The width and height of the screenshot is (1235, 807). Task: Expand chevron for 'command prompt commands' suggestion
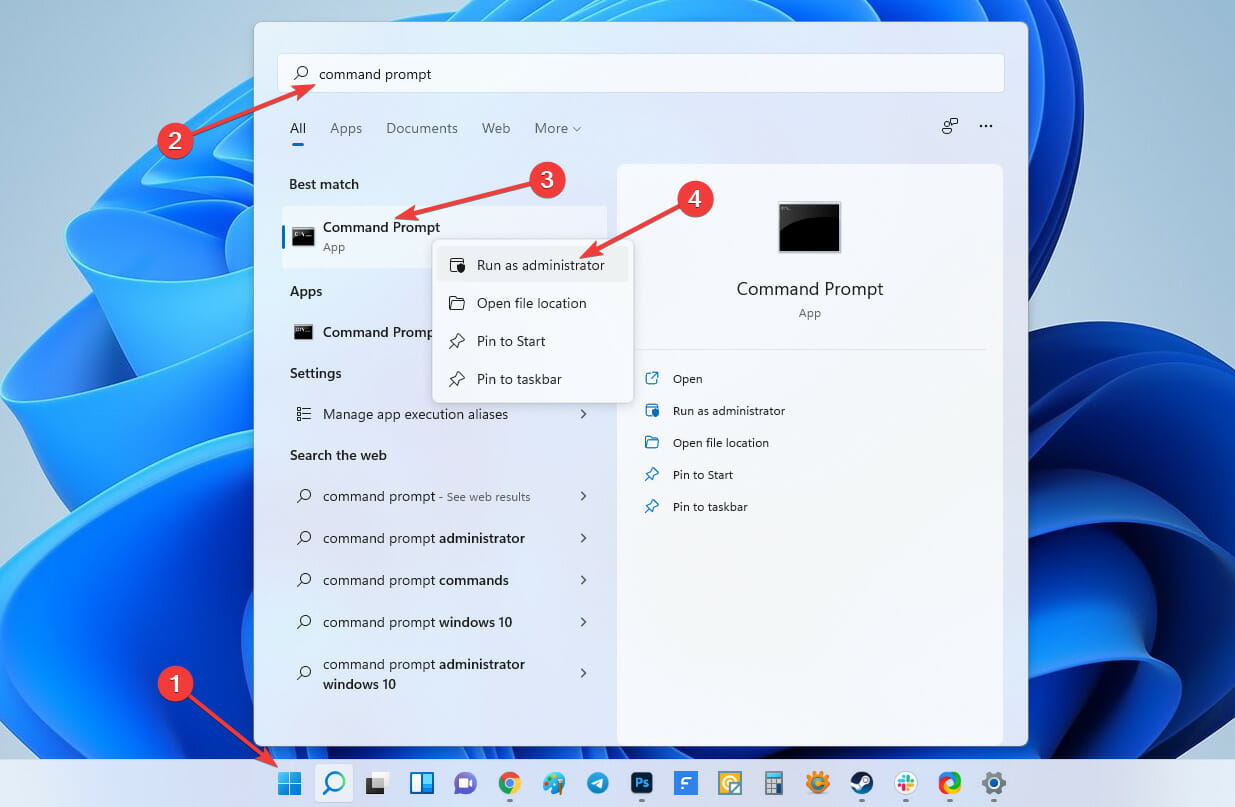pyautogui.click(x=583, y=580)
